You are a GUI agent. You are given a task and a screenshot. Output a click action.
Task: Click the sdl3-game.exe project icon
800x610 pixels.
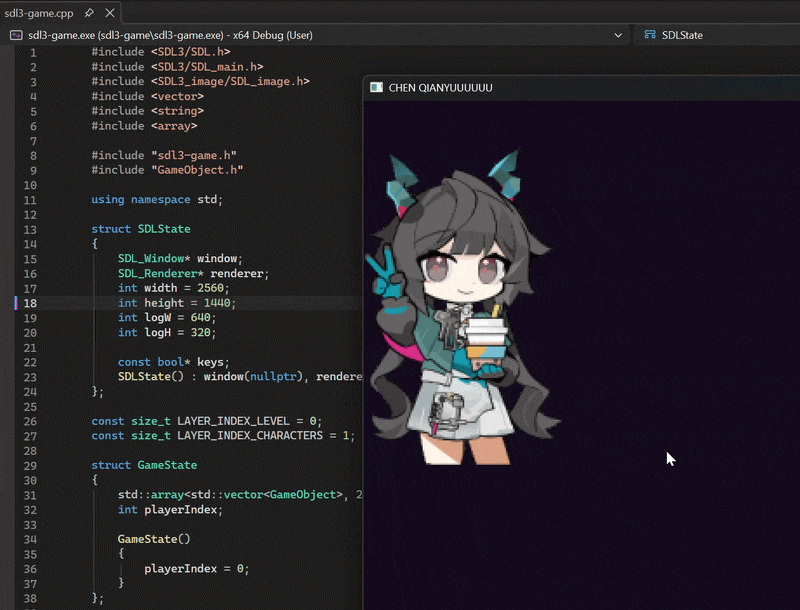[x=16, y=35]
